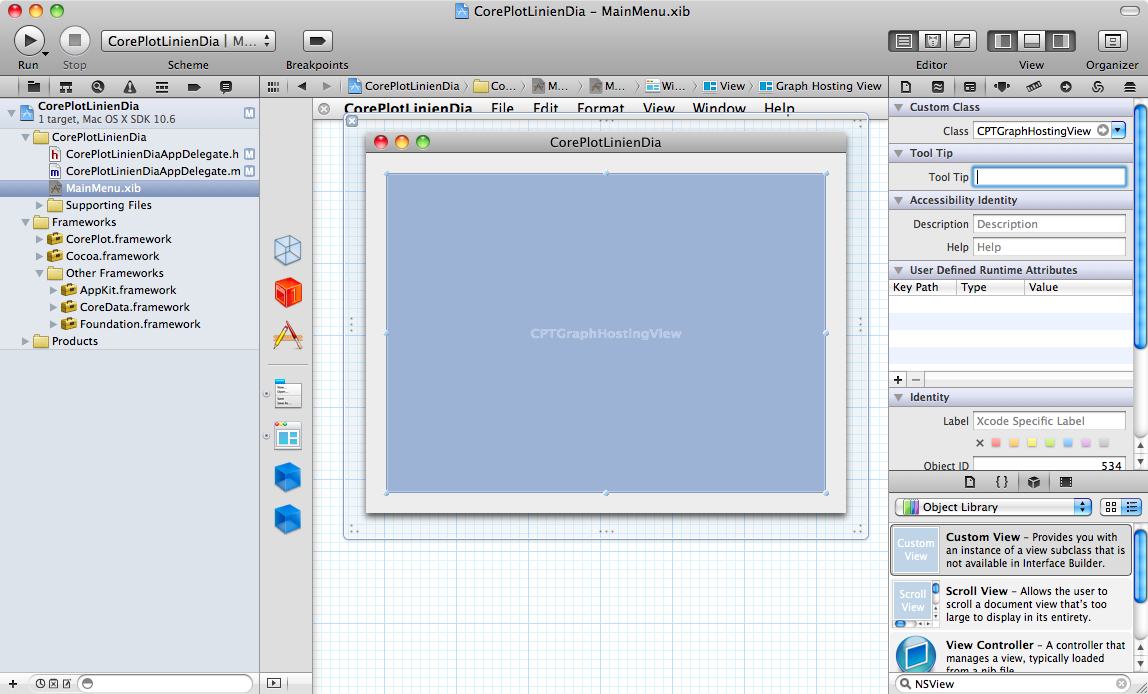Click the Format menu in the canvas
The height and width of the screenshot is (694, 1148).
600,108
